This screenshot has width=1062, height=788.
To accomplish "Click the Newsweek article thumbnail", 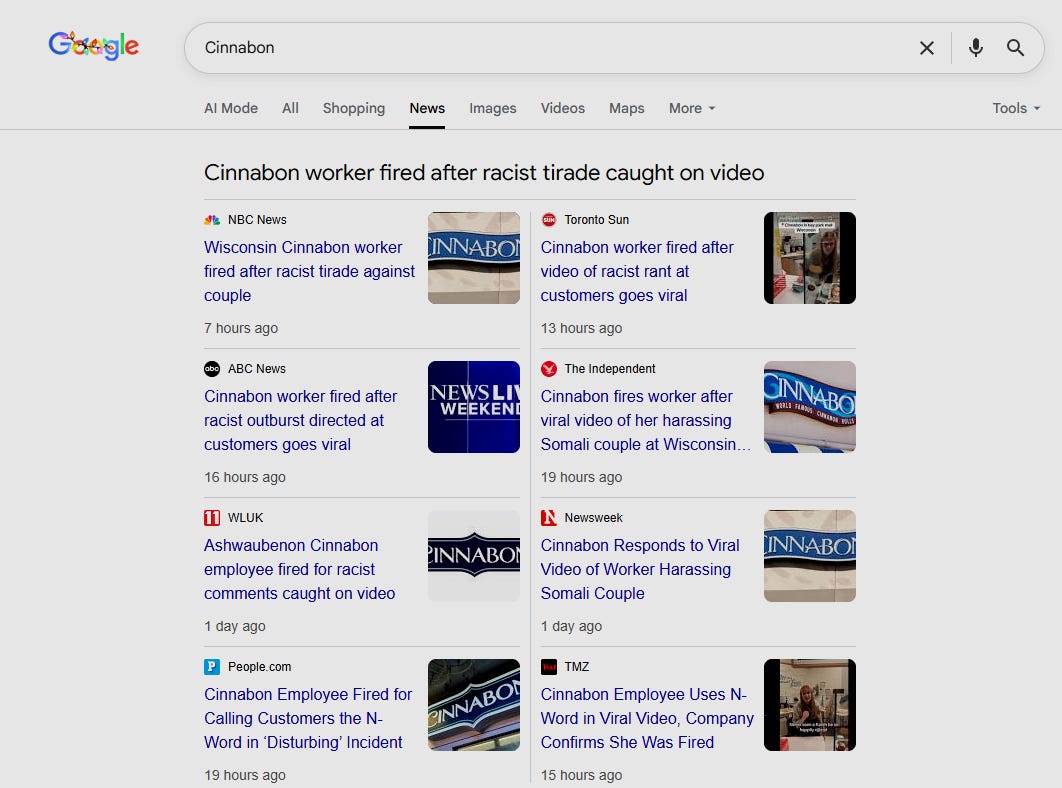I will click(809, 556).
